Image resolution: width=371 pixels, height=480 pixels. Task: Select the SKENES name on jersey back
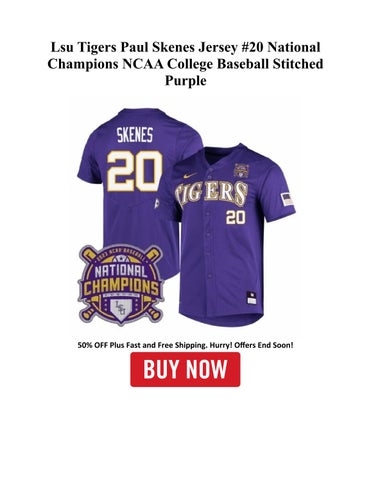pos(135,135)
